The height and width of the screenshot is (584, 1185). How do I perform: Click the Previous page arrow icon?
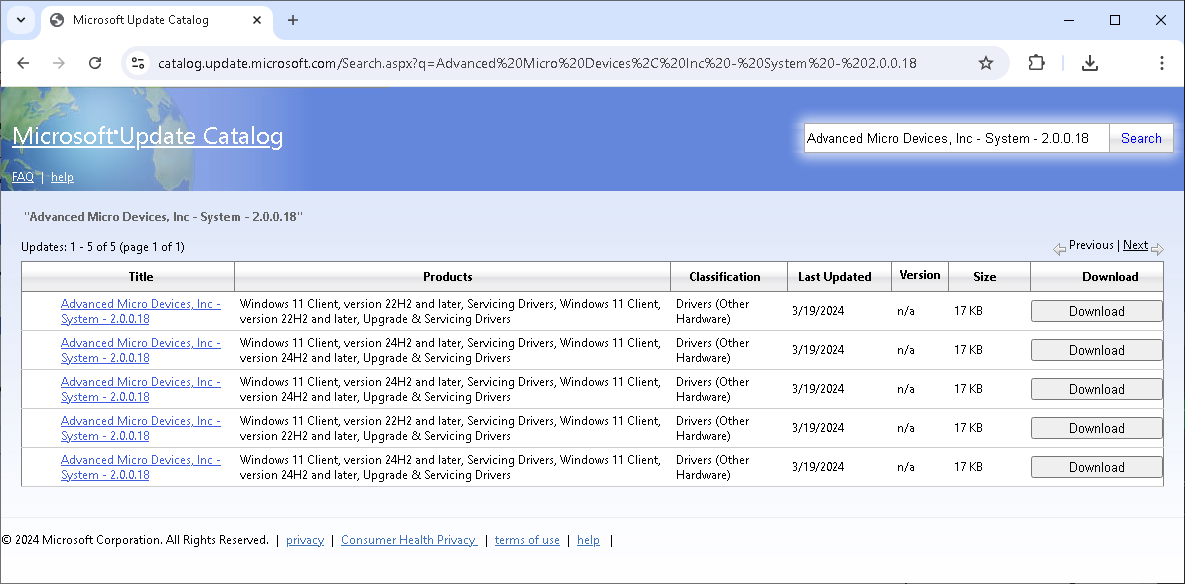tap(1060, 249)
